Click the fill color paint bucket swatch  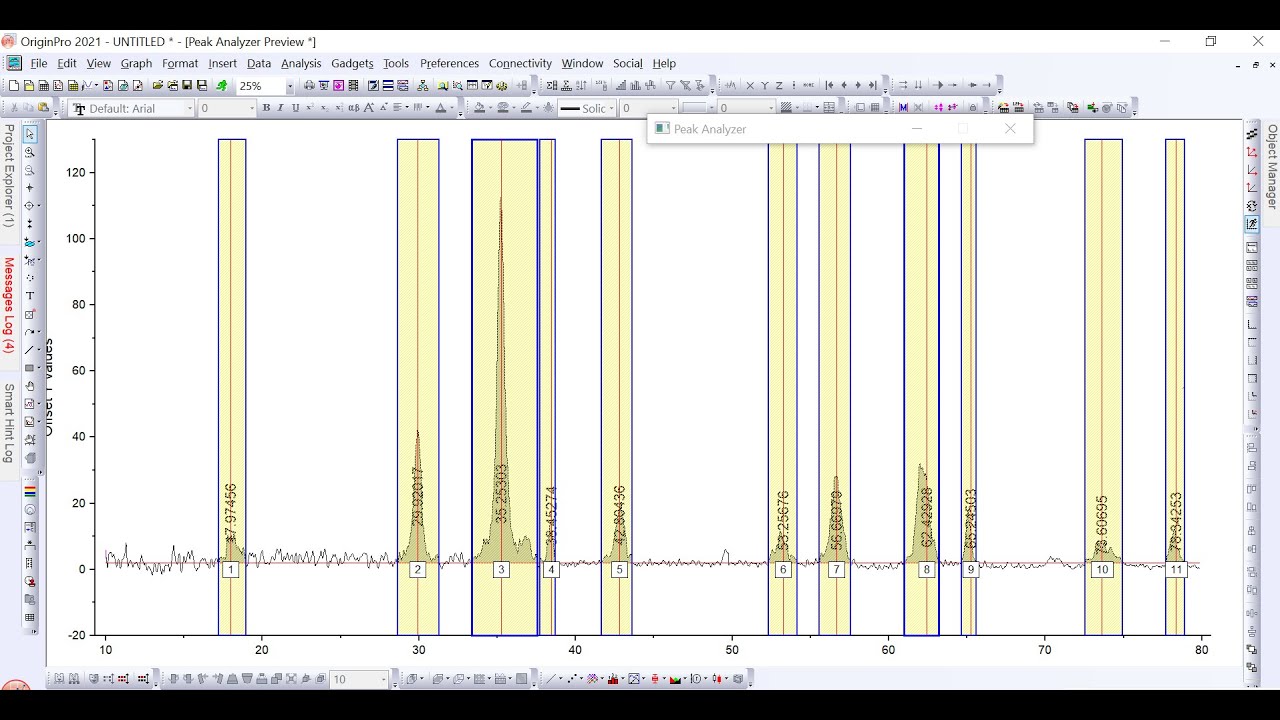click(x=479, y=108)
